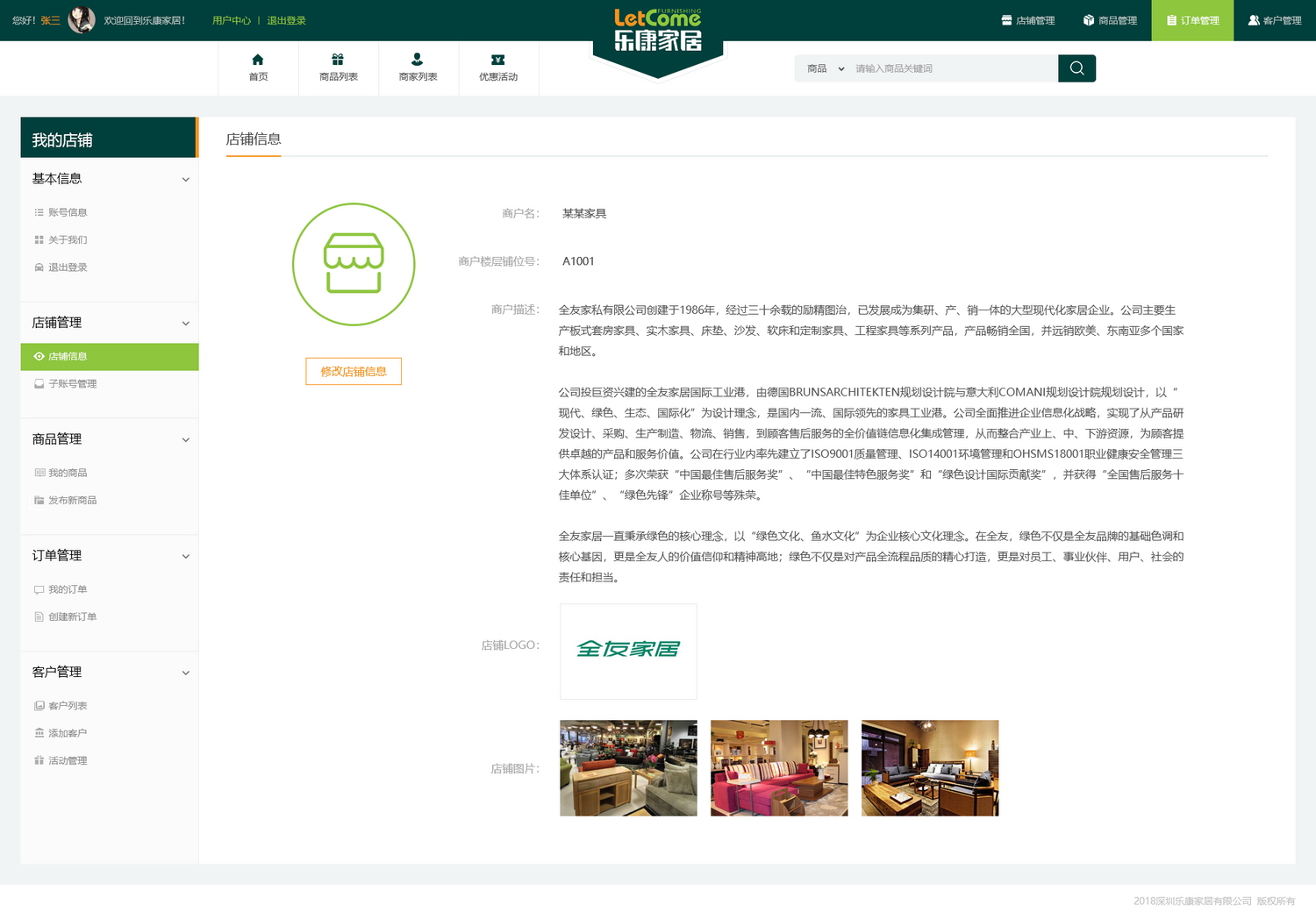Image resolution: width=1316 pixels, height=919 pixels.
Task: Click the shop number A1001
Action: (x=578, y=261)
